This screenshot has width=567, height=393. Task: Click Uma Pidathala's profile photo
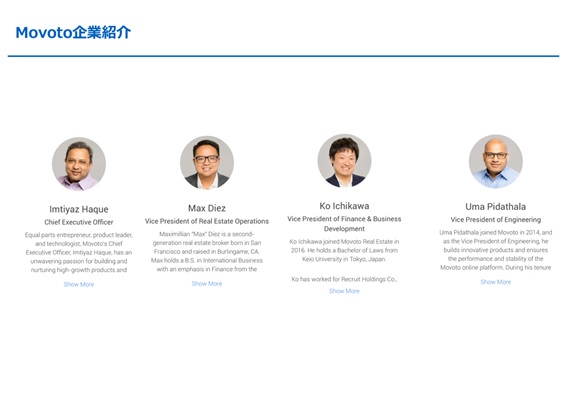point(496,162)
